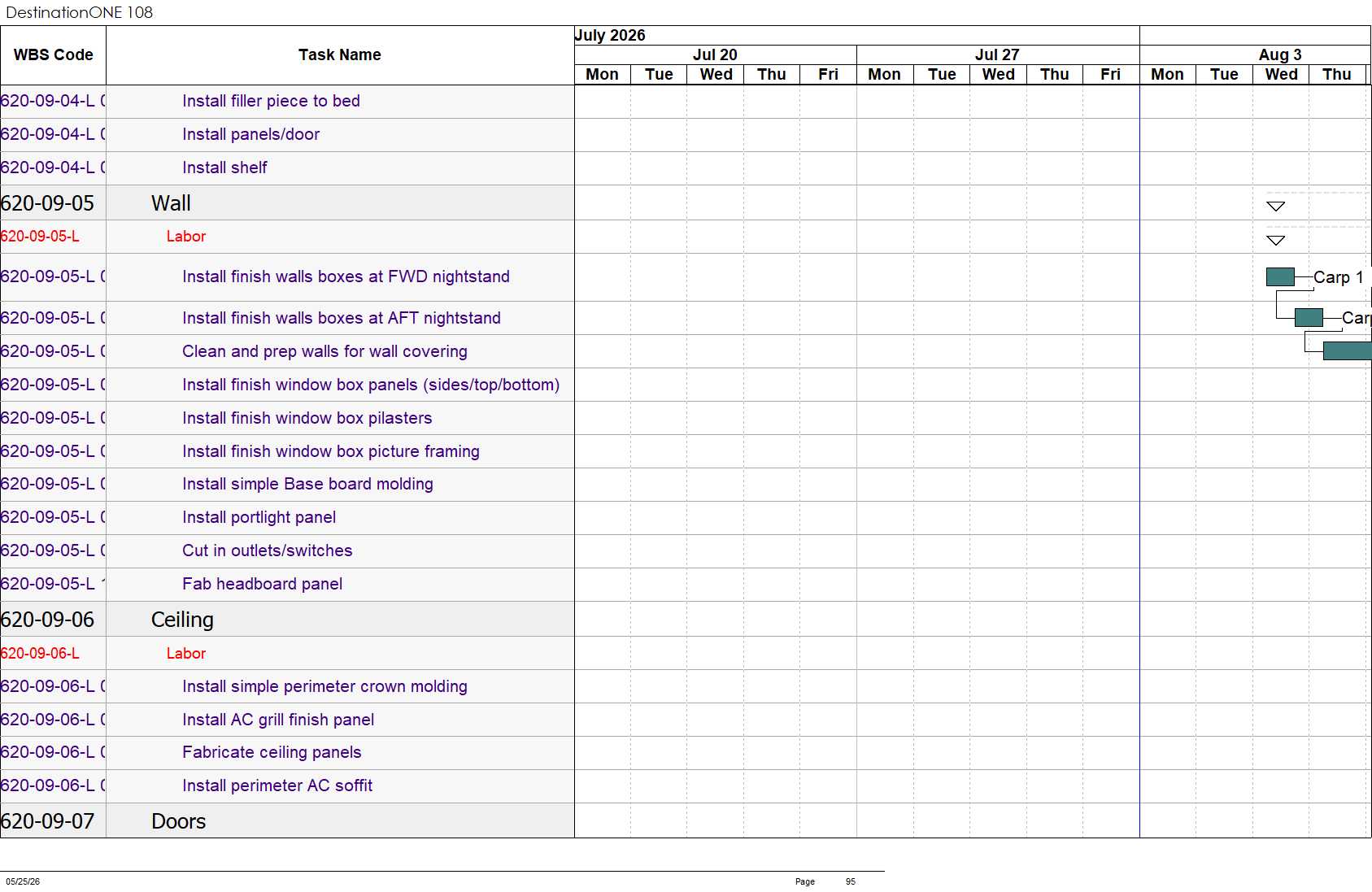Select the Jul 27 week header
The image size is (1372, 892).
[x=997, y=54]
